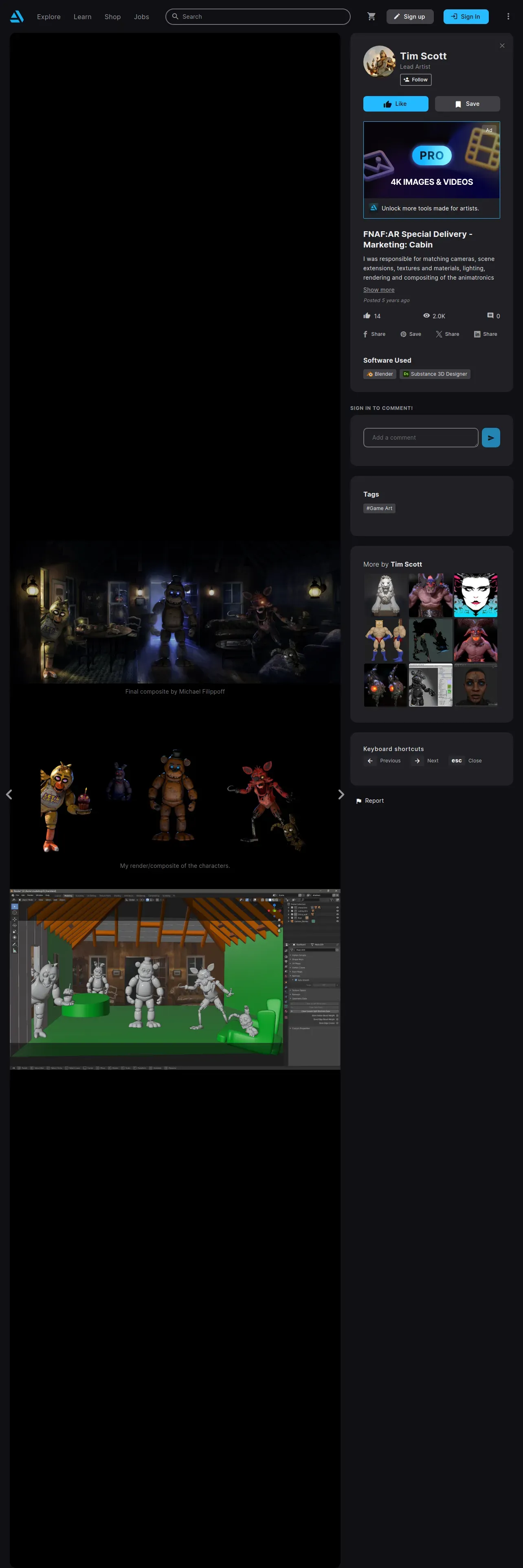This screenshot has height=1568, width=523.
Task: Close the artwork details panel
Action: point(502,46)
